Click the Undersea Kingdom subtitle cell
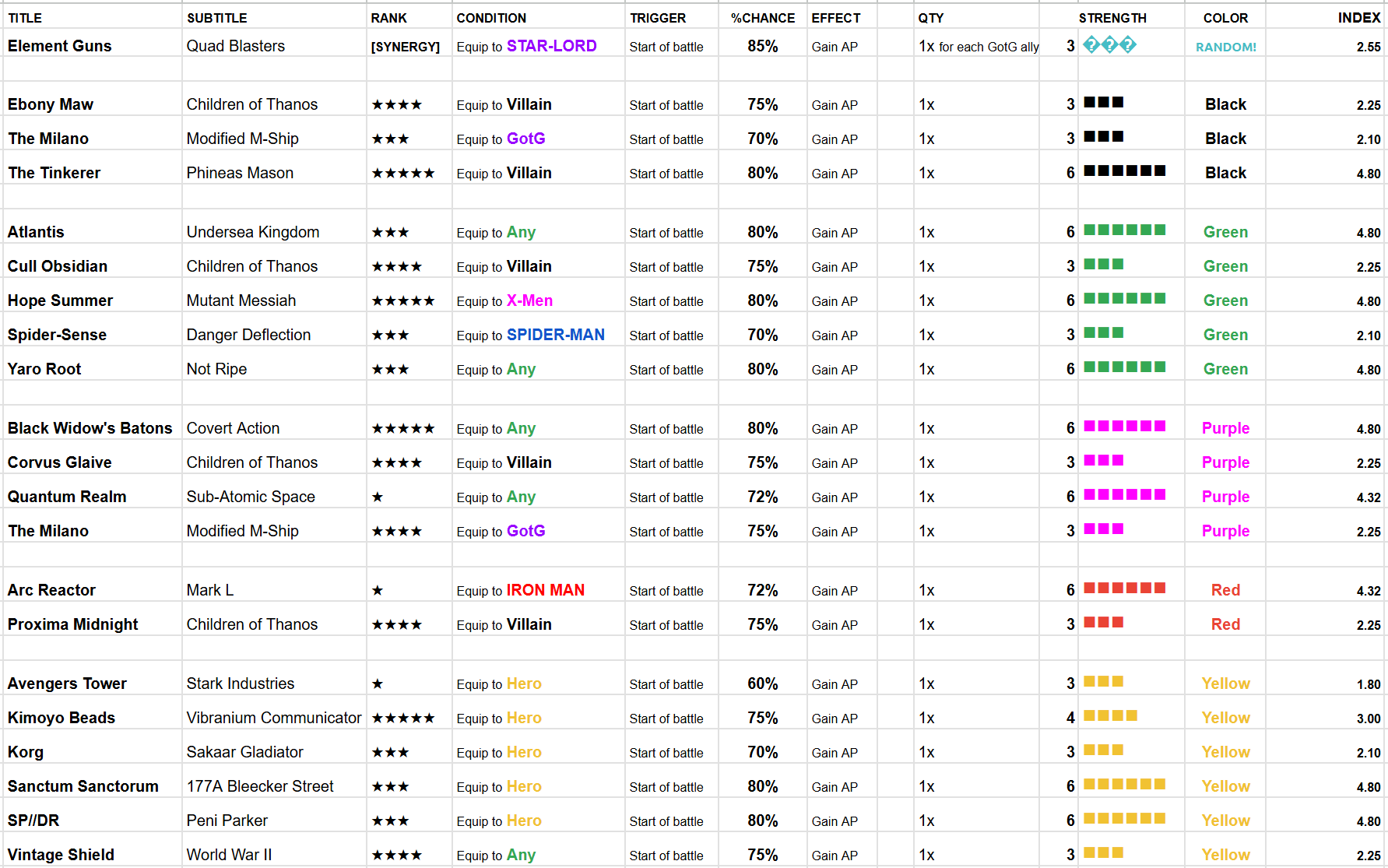Image resolution: width=1388 pixels, height=868 pixels. 253,232
